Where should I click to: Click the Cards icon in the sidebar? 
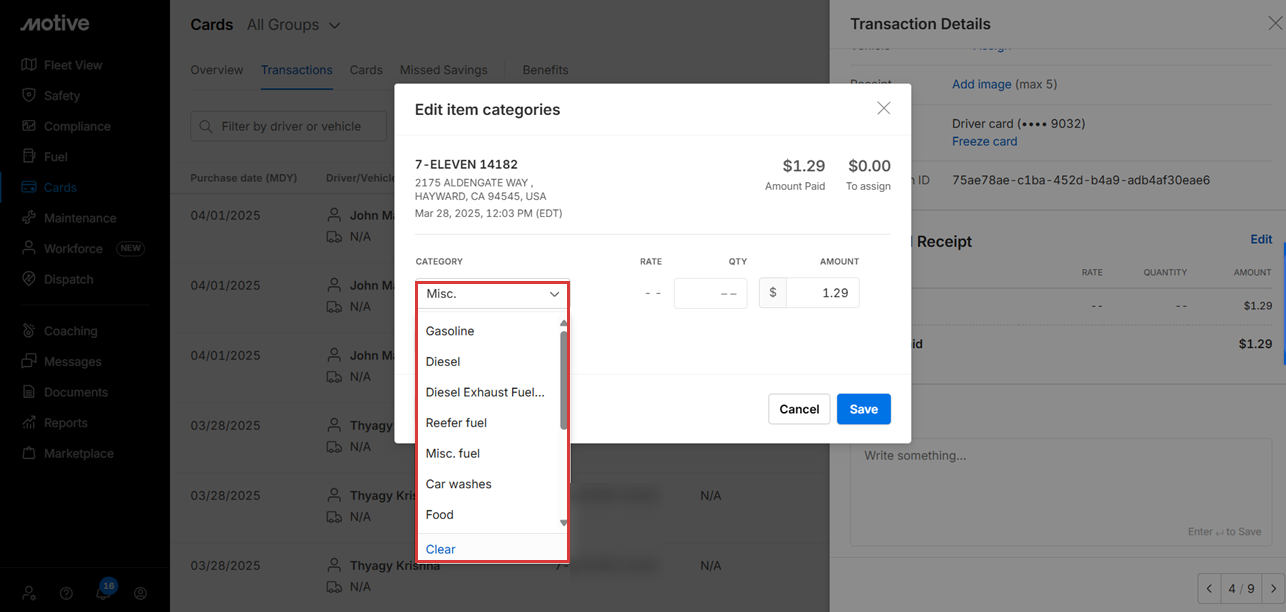[x=29, y=187]
